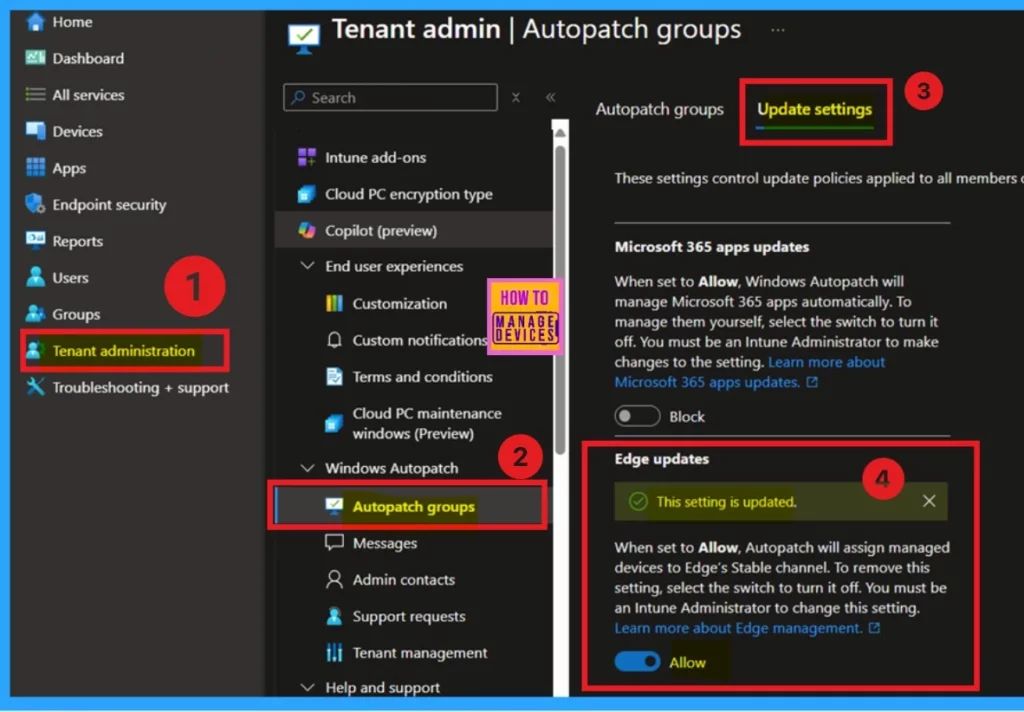The height and width of the screenshot is (712, 1024).
Task: Open Customization under End user experiences
Action: click(x=400, y=303)
